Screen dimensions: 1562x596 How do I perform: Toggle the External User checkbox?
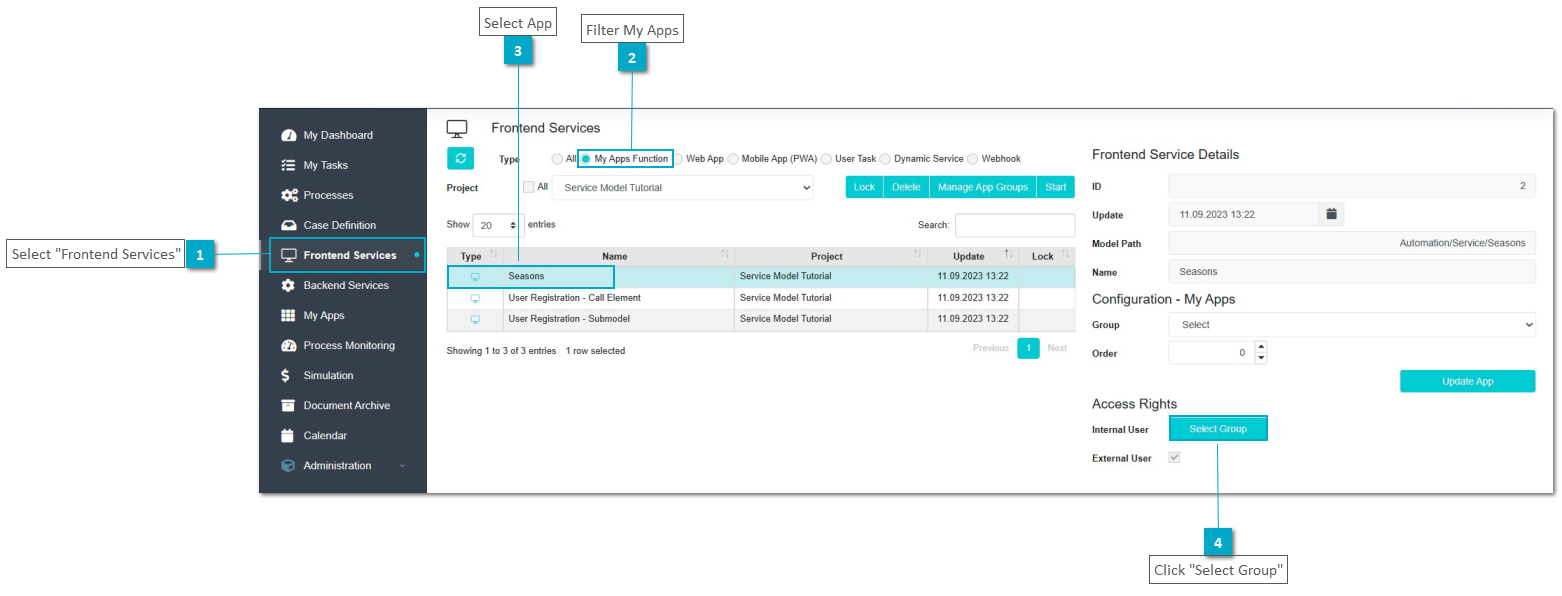[x=1174, y=457]
